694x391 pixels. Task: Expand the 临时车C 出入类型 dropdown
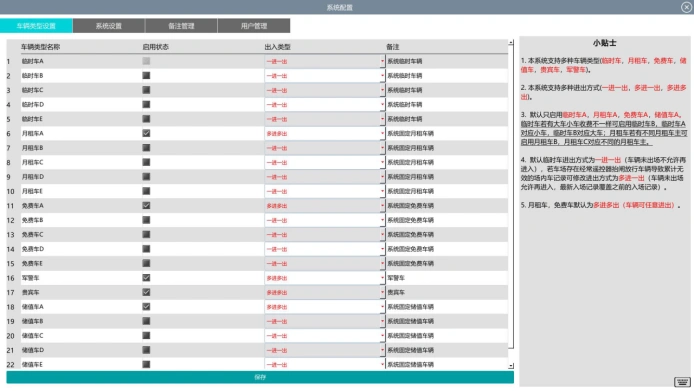(x=382, y=90)
